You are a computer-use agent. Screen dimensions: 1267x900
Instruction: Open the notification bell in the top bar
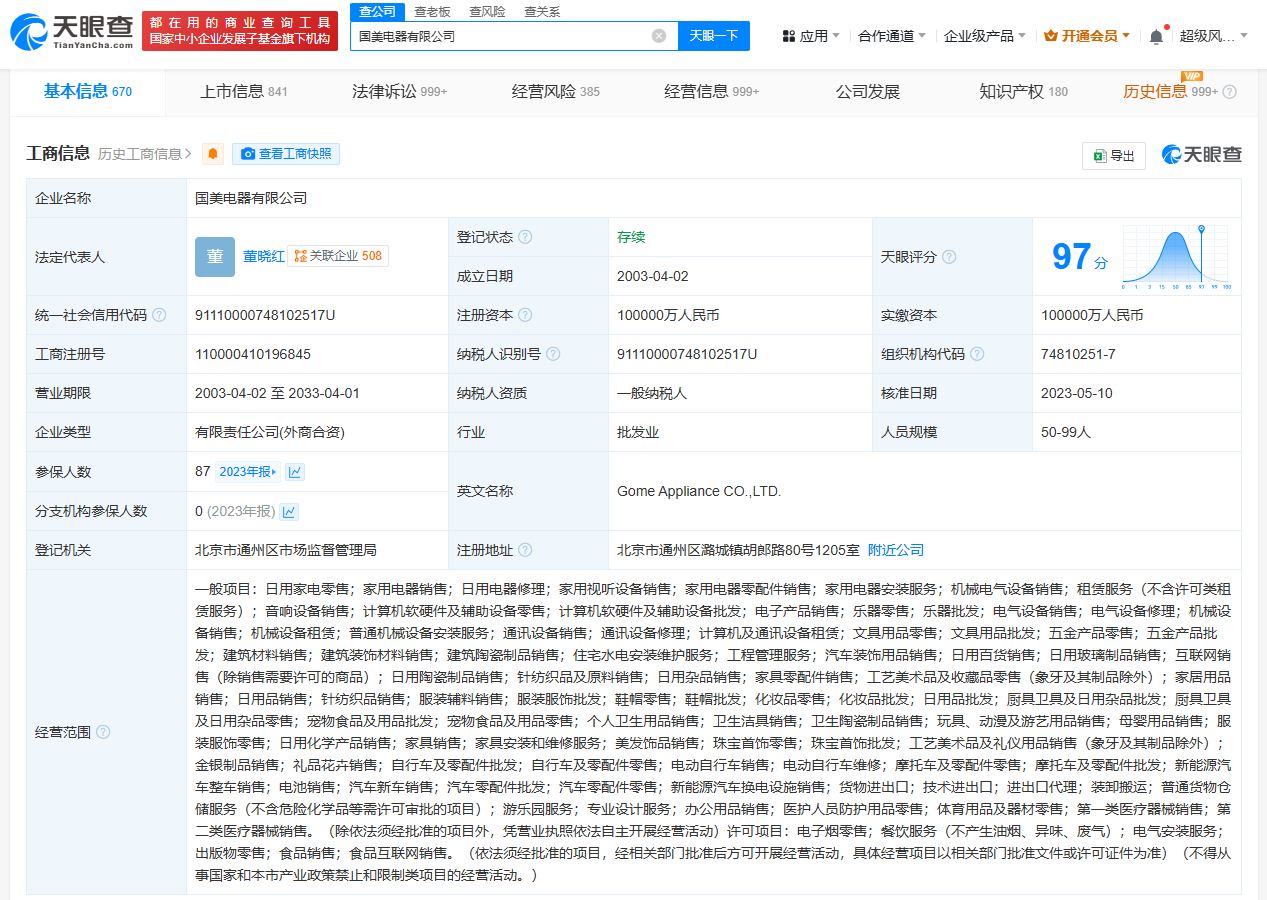tap(1156, 37)
